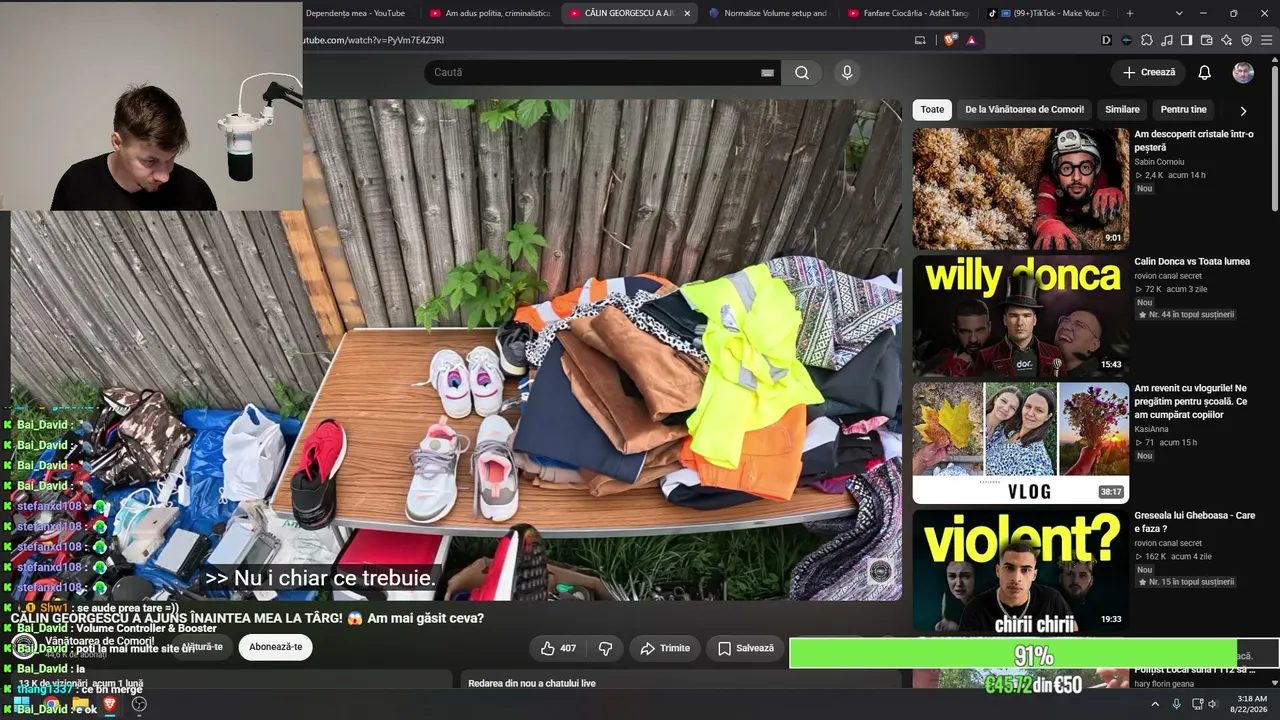Click the music note media control icon
This screenshot has width=1280, height=720.
(x=1167, y=40)
